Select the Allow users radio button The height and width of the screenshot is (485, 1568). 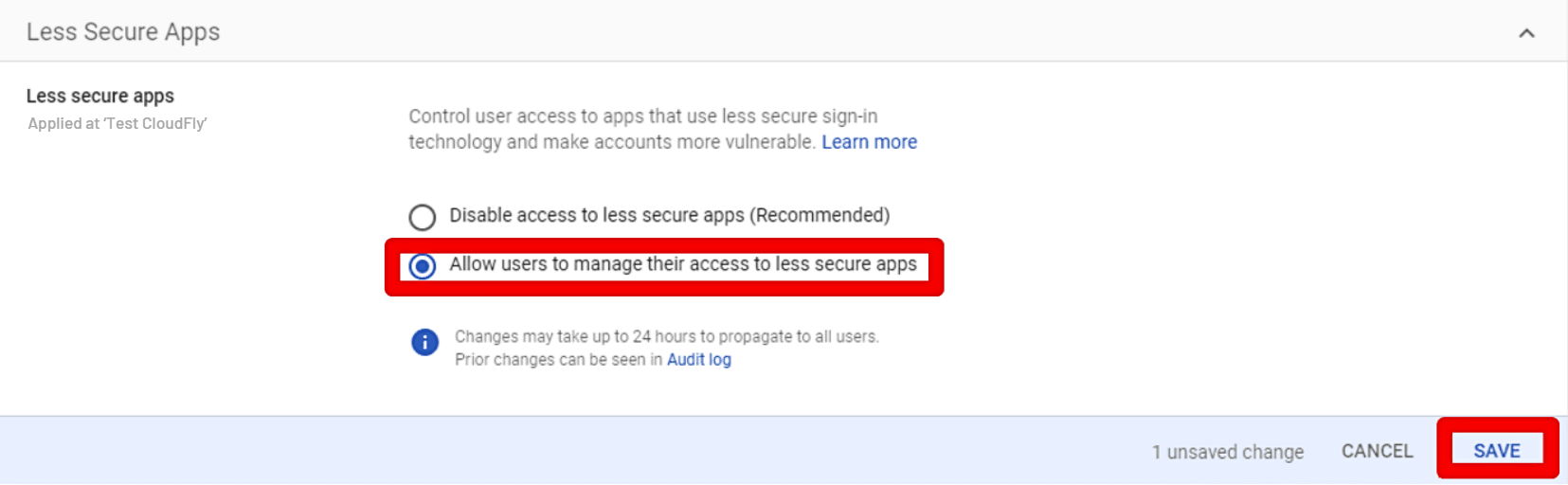pos(423,266)
